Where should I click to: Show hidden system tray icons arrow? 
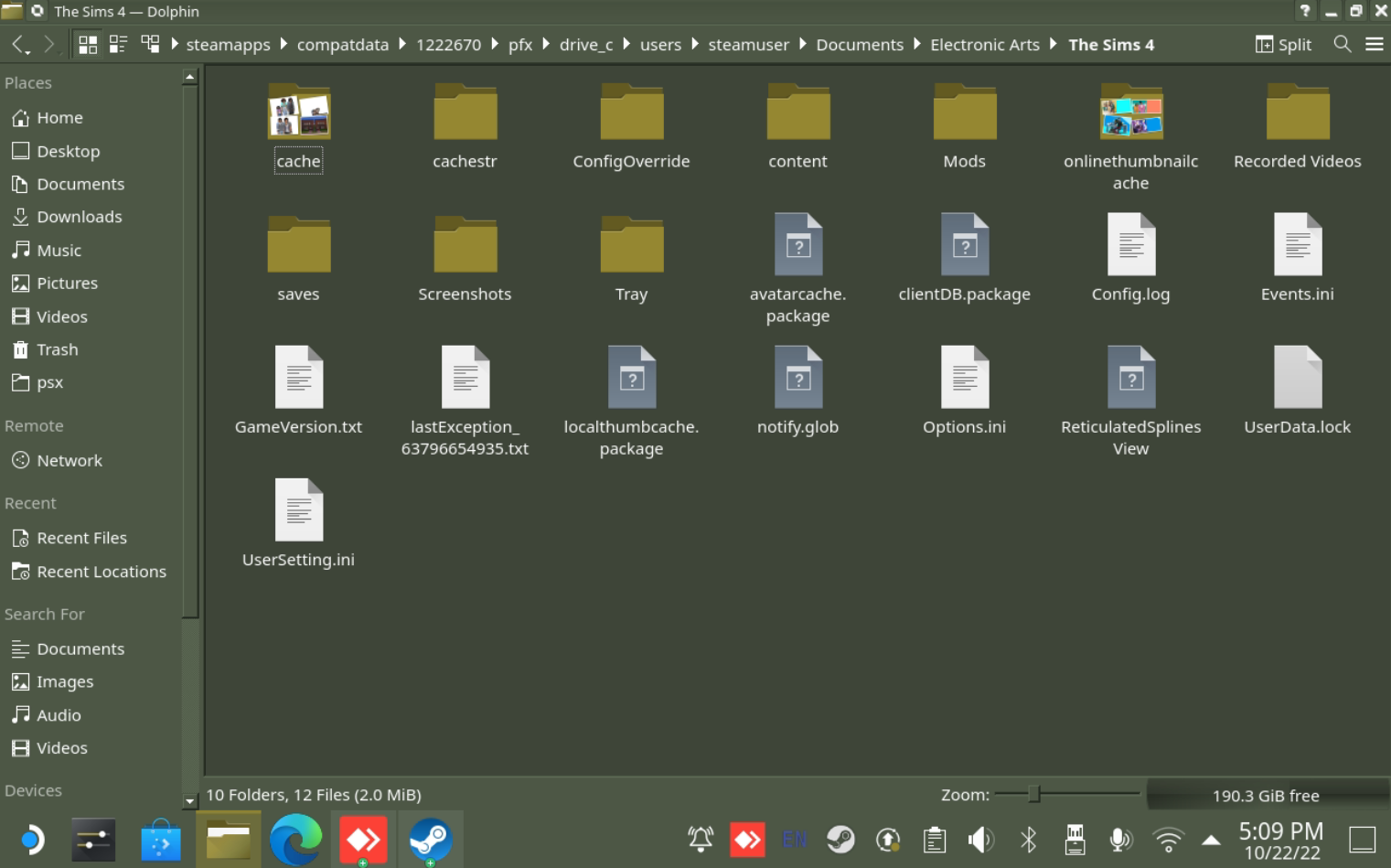click(1211, 840)
